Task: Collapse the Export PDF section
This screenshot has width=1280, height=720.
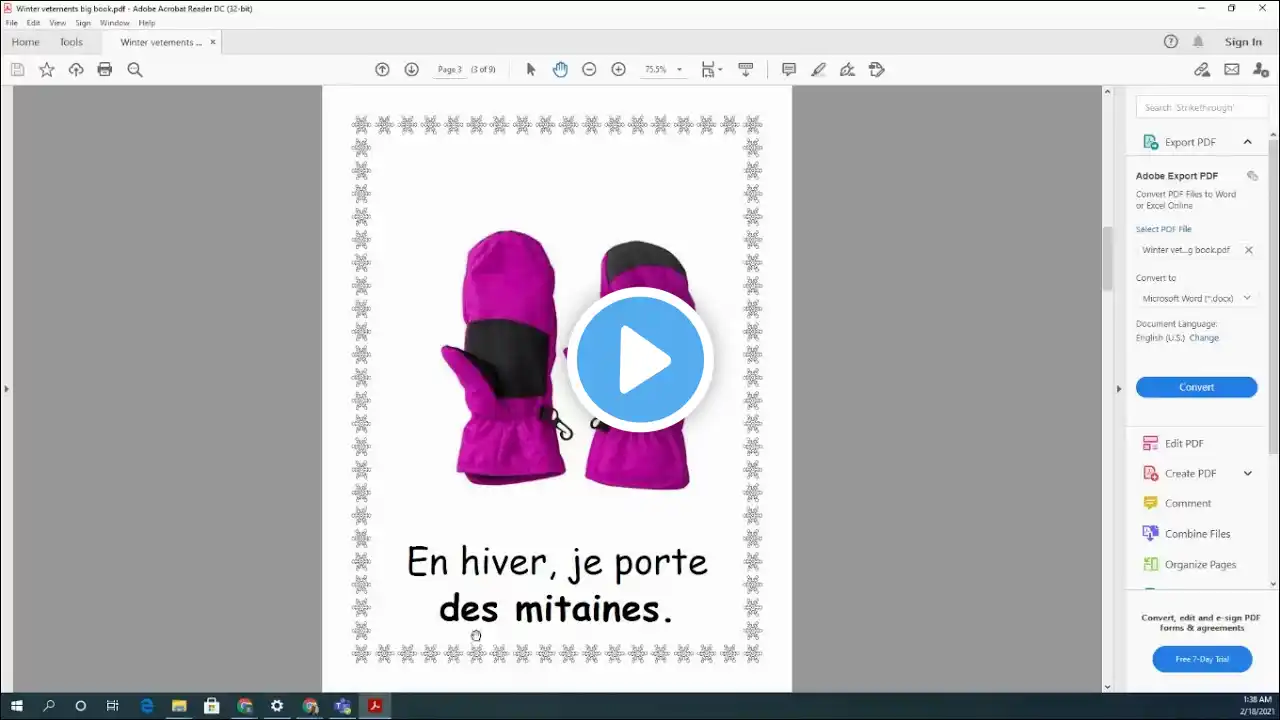Action: (x=1247, y=142)
